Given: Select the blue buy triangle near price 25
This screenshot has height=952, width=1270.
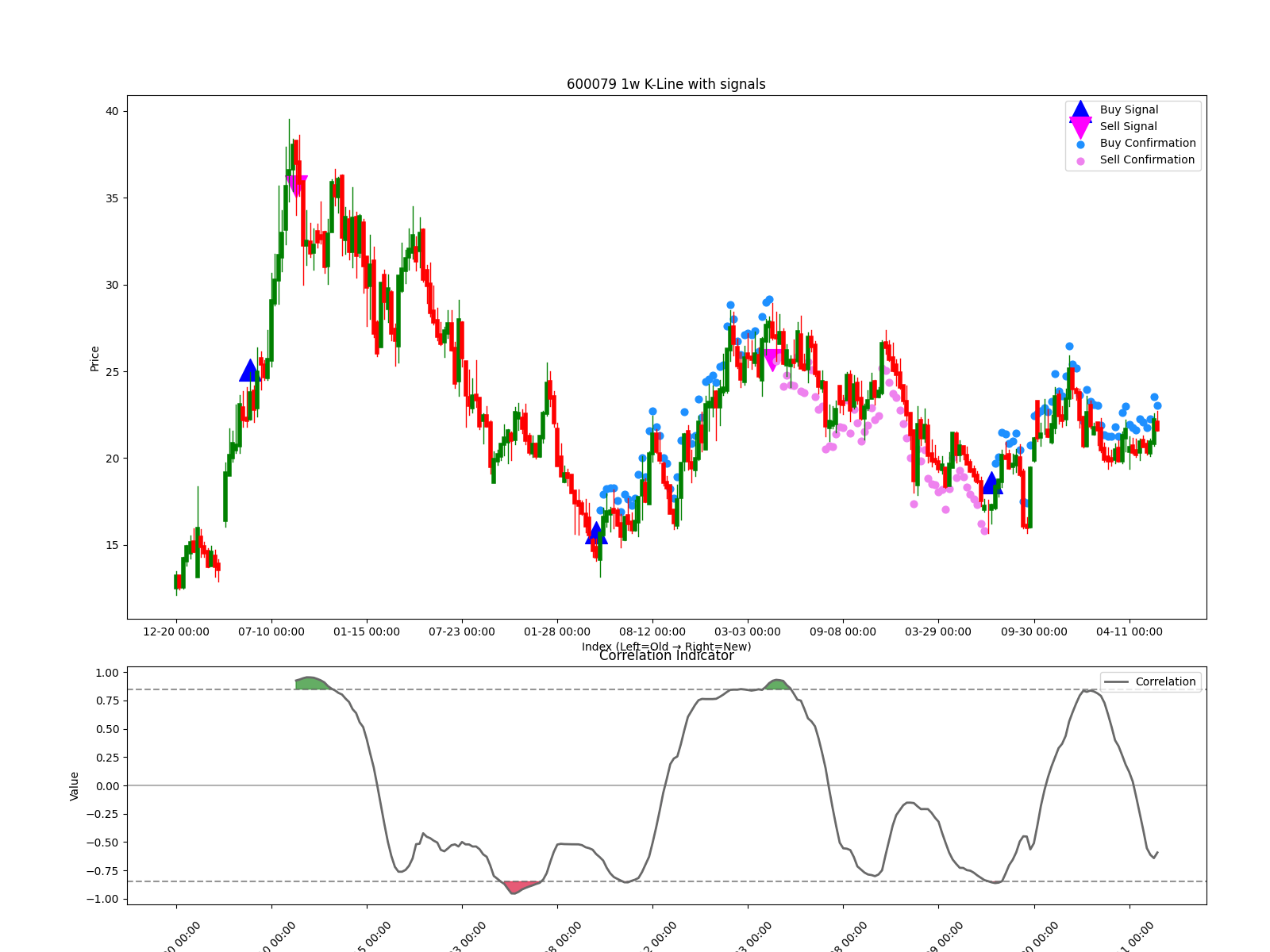Looking at the screenshot, I should pyautogui.click(x=250, y=370).
